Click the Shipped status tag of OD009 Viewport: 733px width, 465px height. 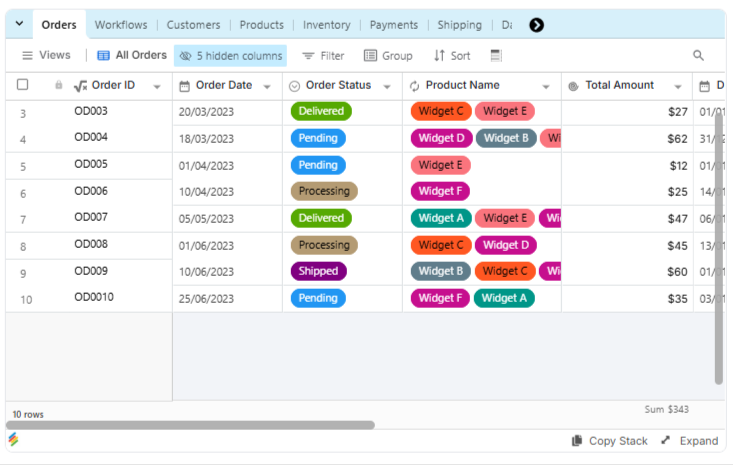pyautogui.click(x=318, y=271)
